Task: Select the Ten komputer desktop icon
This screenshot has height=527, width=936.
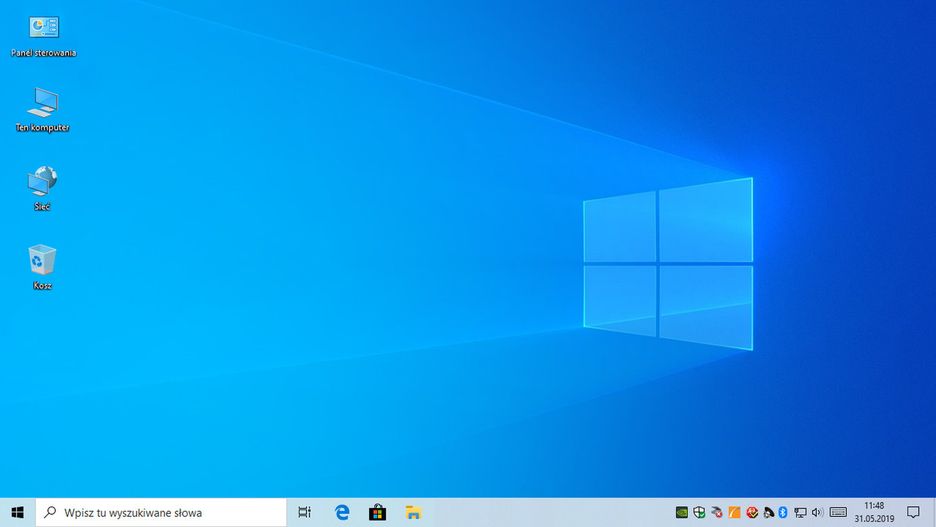Action: coord(43,102)
